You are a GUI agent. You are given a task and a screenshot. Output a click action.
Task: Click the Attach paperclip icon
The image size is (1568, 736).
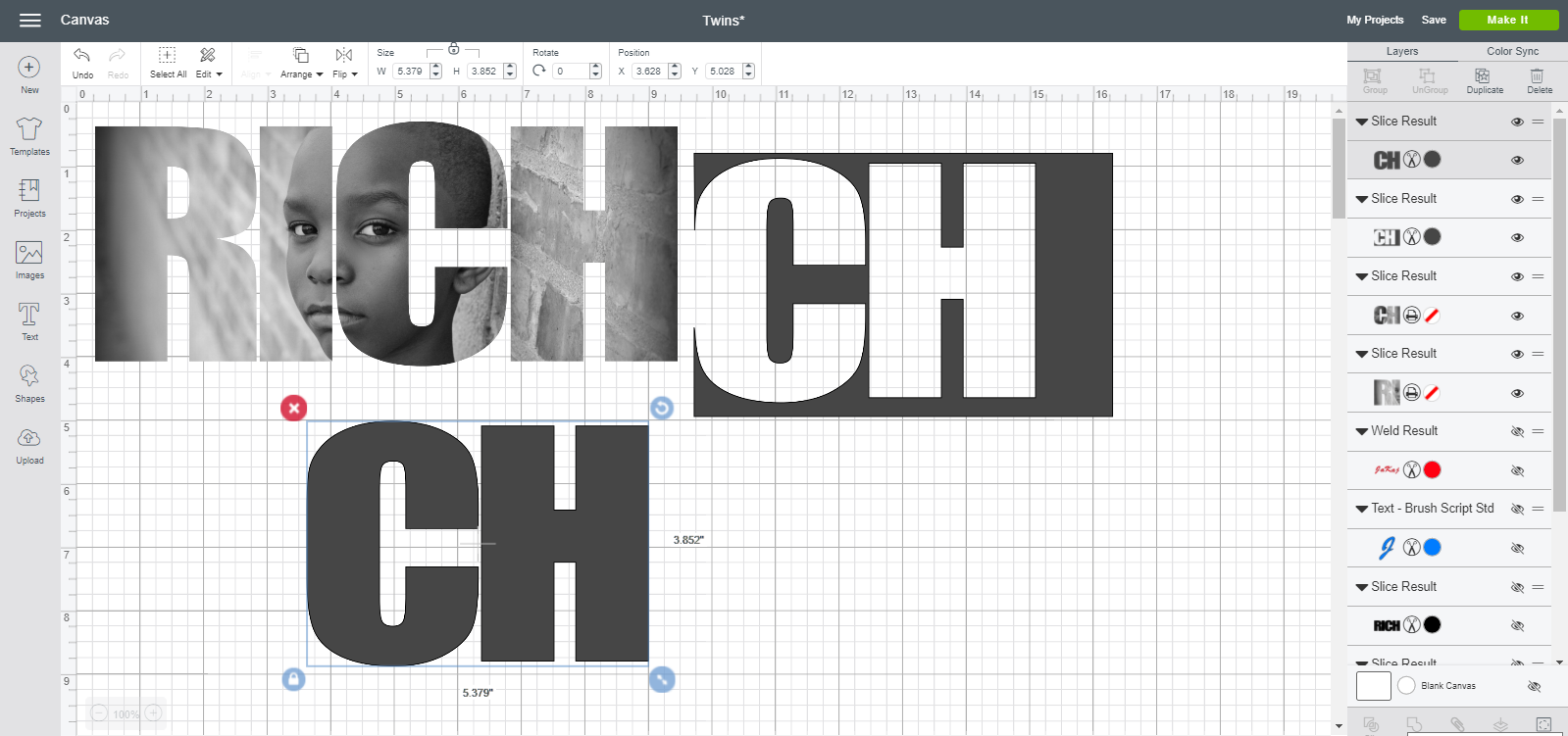click(x=1458, y=725)
